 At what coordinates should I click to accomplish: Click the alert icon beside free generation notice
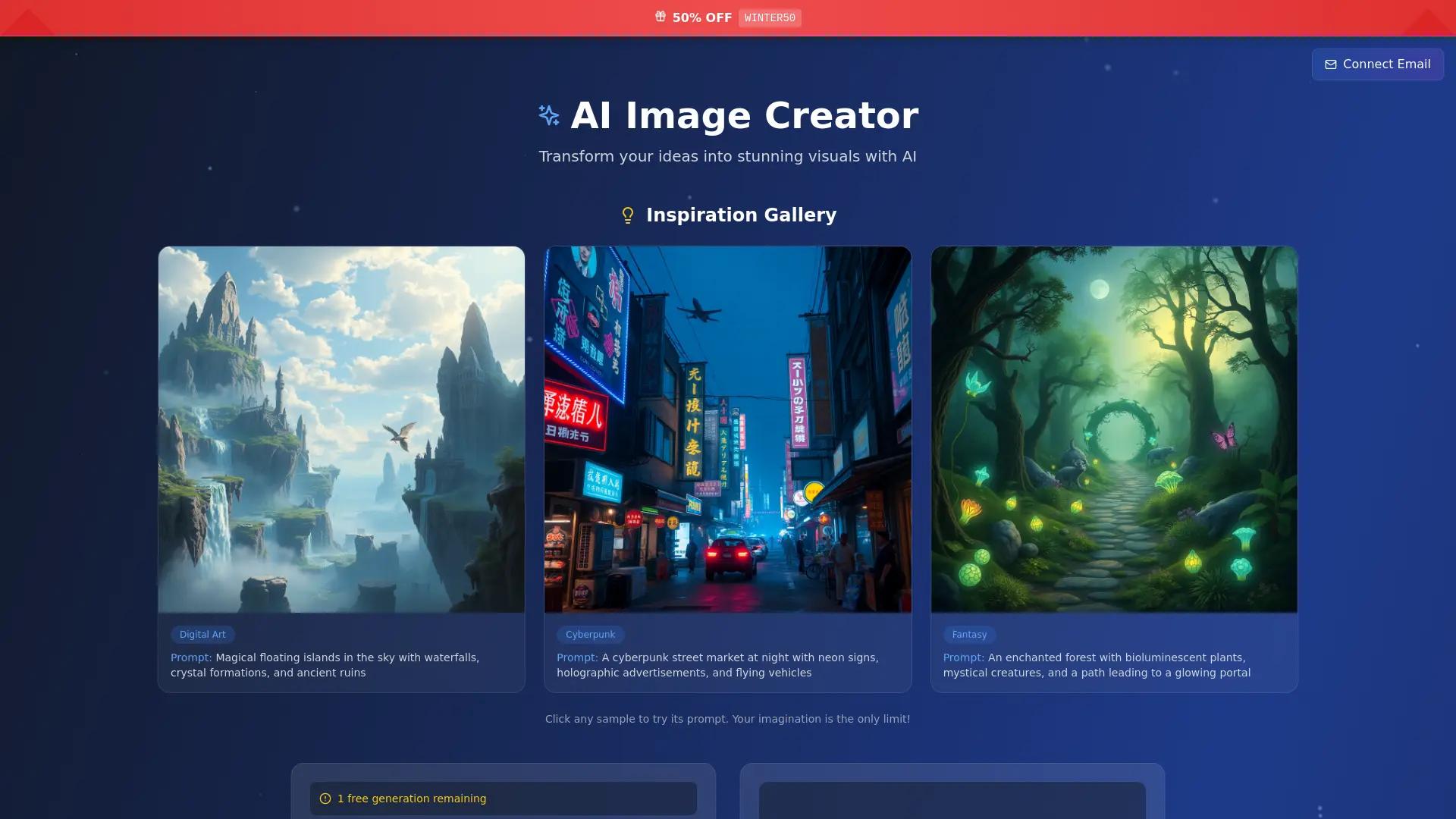pyautogui.click(x=325, y=798)
